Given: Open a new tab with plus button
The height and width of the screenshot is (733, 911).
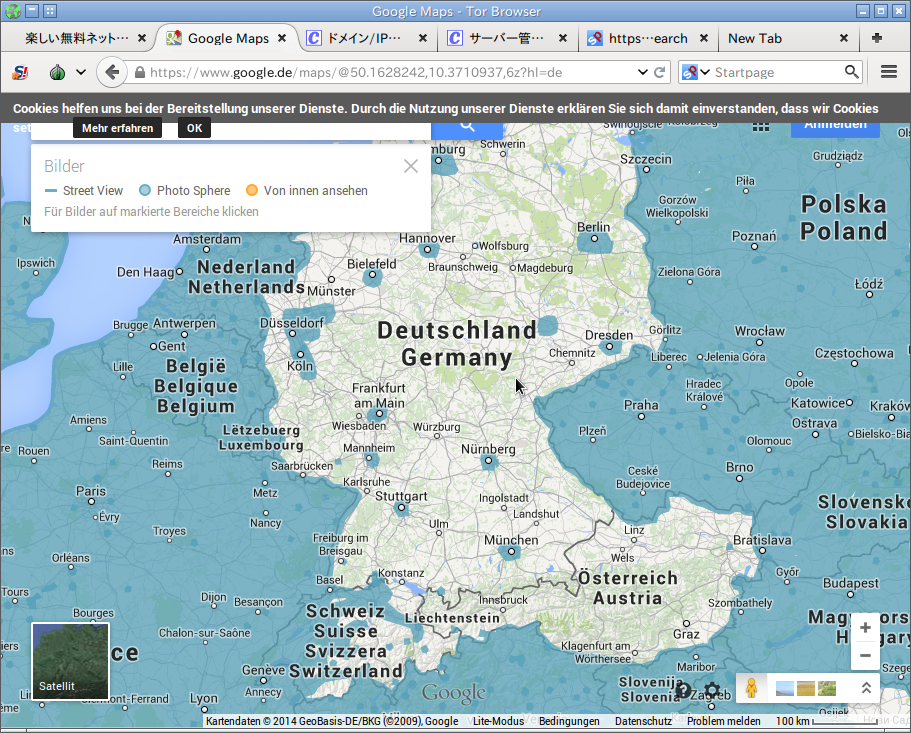Looking at the screenshot, I should pos(877,38).
